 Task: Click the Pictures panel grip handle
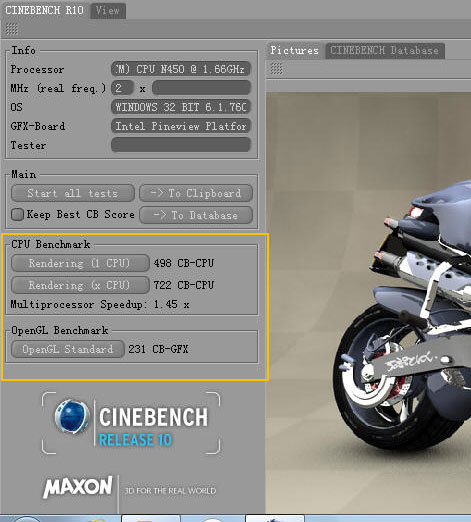pos(276,69)
